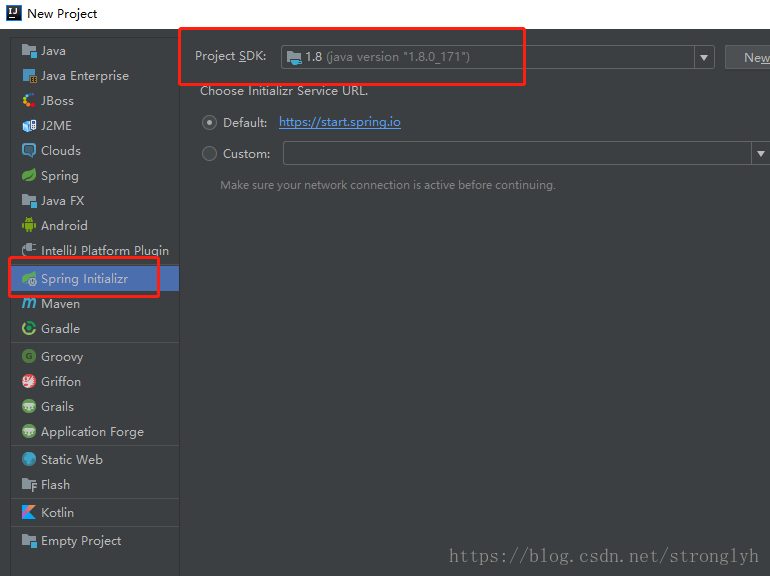Select the Clouds label
This screenshot has width=770, height=576.
pos(61,150)
